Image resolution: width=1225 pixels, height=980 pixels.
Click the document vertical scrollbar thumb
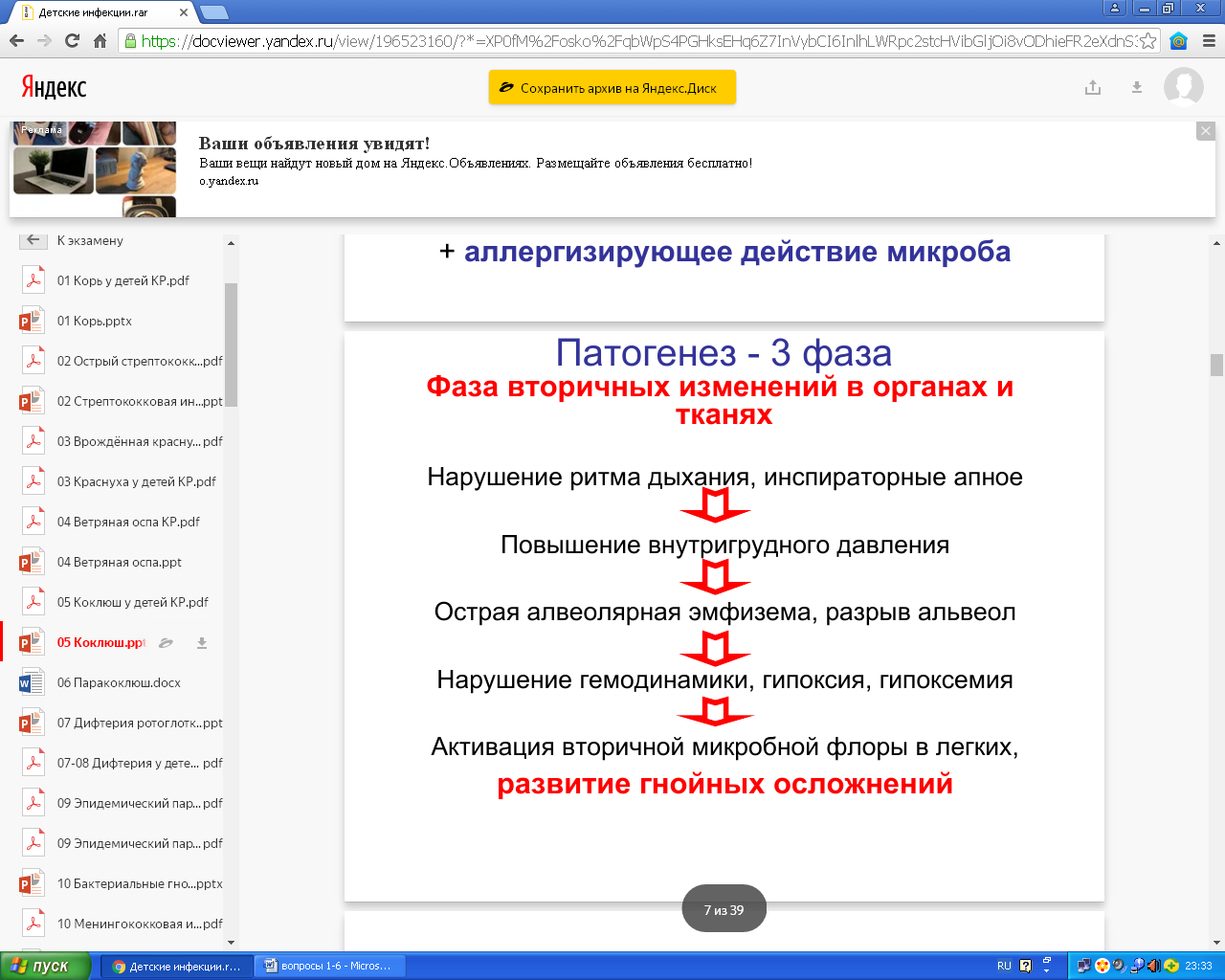pyautogui.click(x=1216, y=365)
